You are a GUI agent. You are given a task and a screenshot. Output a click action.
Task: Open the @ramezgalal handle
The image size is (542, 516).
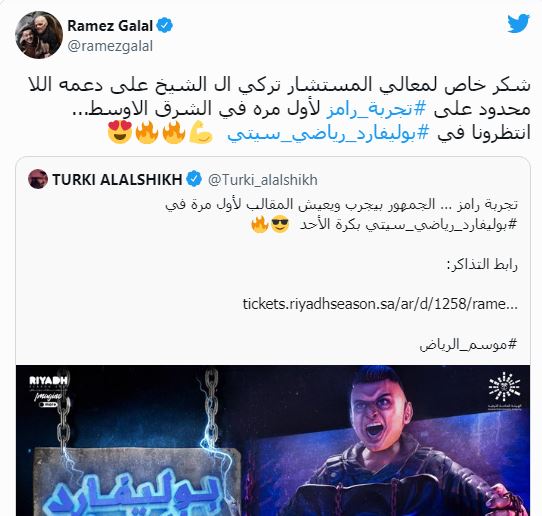[110, 46]
